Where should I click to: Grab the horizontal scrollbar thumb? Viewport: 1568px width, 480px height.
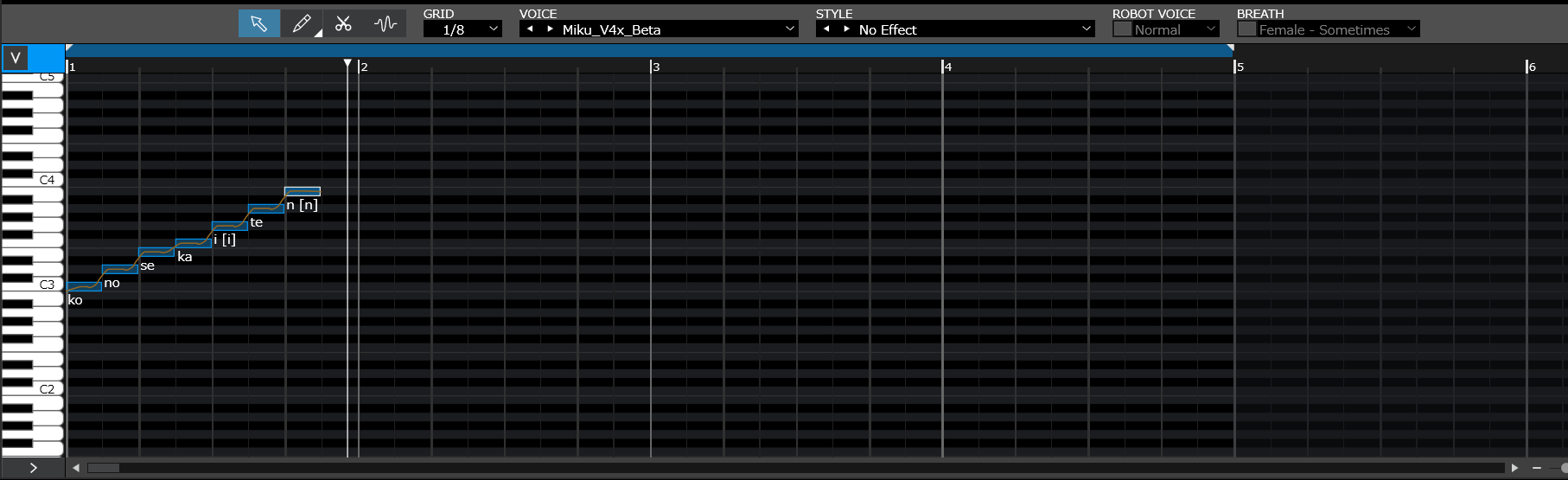click(x=103, y=468)
